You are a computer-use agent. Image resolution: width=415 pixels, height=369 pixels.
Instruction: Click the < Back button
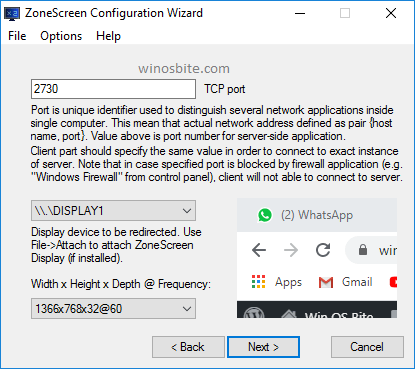pos(188,347)
